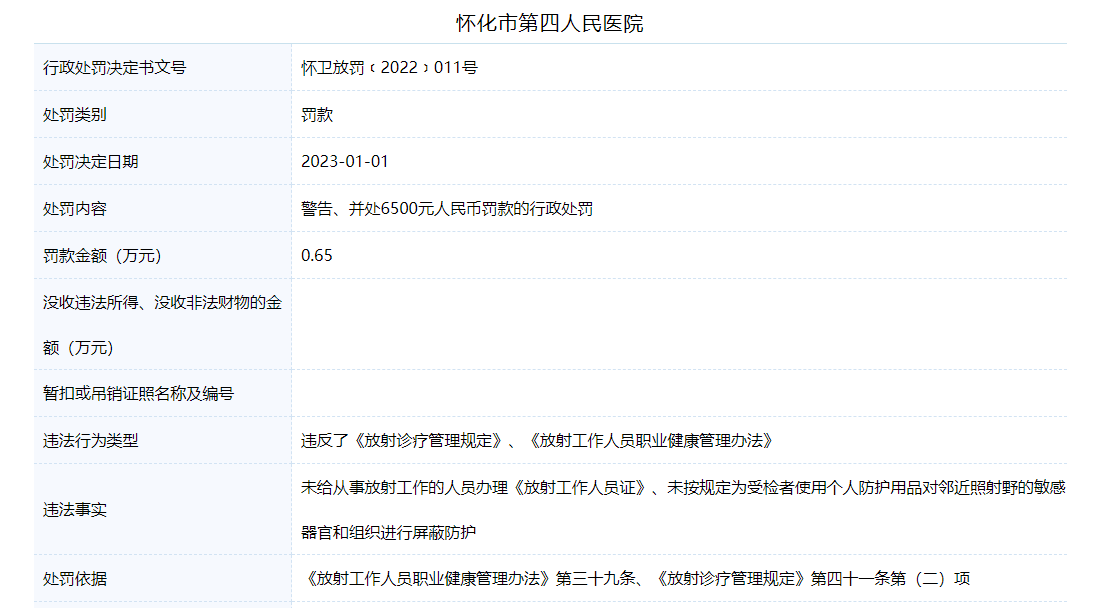Viewport: 1100px width, 608px height.
Task: Select text 器官和组织进行屏蔽防护
Action: tap(389, 532)
